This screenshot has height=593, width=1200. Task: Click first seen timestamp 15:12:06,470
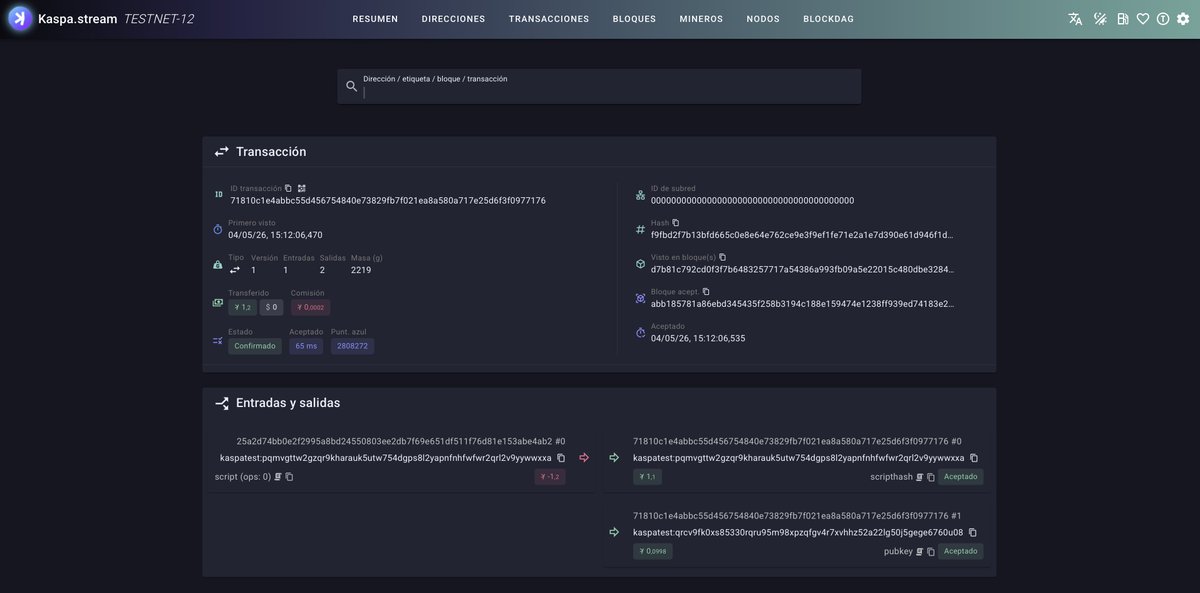click(x=275, y=235)
